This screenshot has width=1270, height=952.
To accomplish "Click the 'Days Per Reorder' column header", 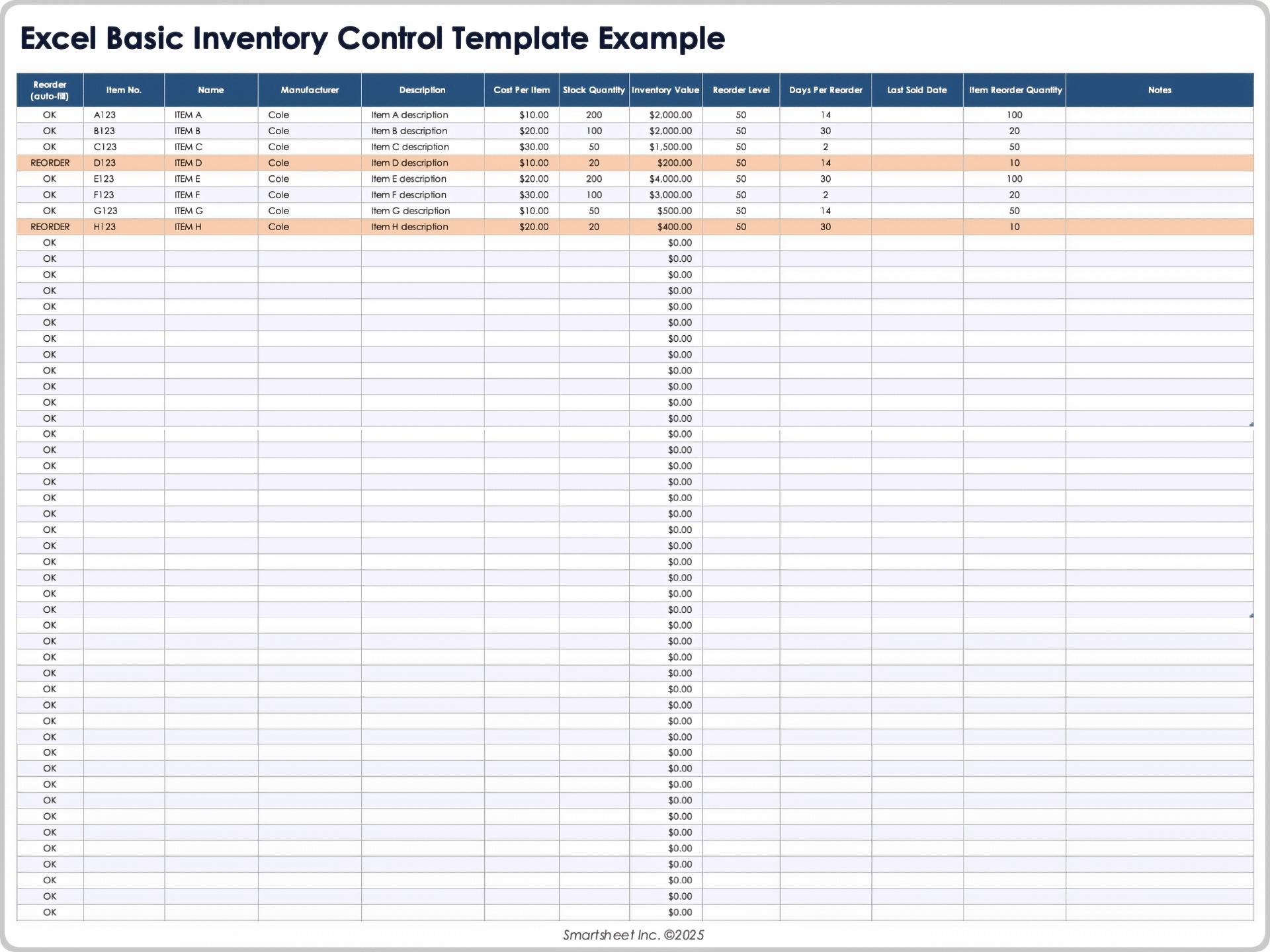I will [x=825, y=89].
